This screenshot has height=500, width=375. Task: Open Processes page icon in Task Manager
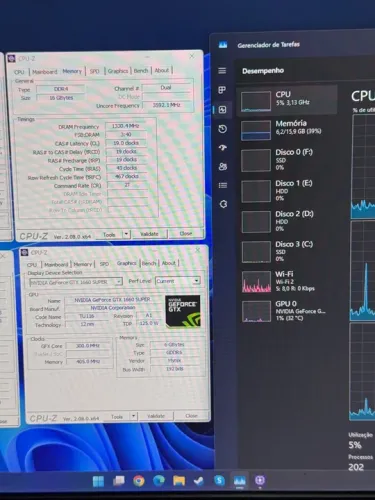click(x=222, y=90)
